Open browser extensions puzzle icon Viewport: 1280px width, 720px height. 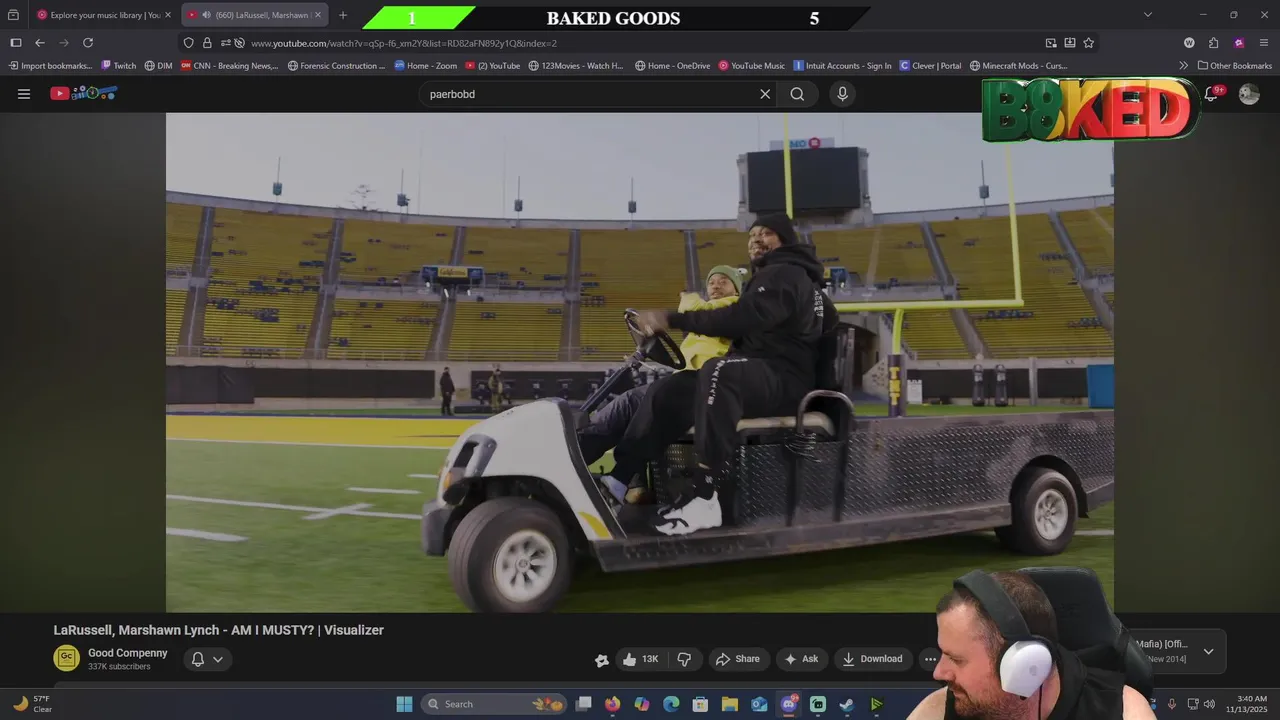[1213, 43]
